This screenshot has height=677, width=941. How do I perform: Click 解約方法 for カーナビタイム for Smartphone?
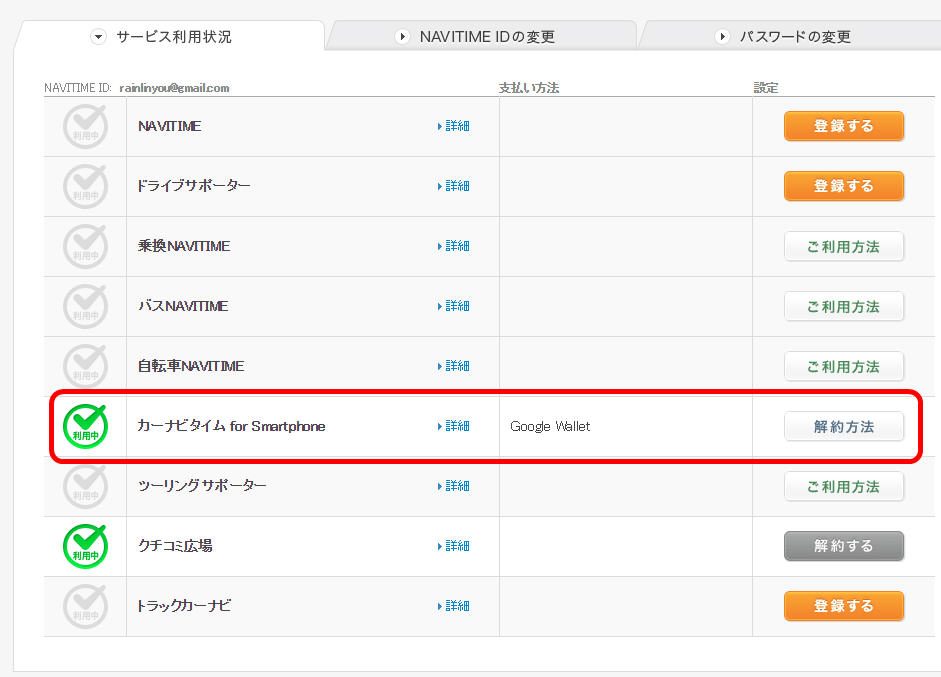click(843, 427)
